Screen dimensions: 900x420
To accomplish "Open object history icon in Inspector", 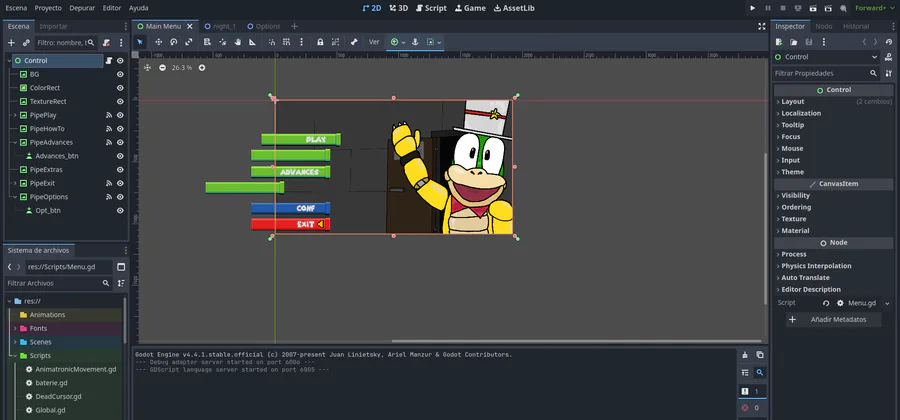I will click(x=889, y=42).
